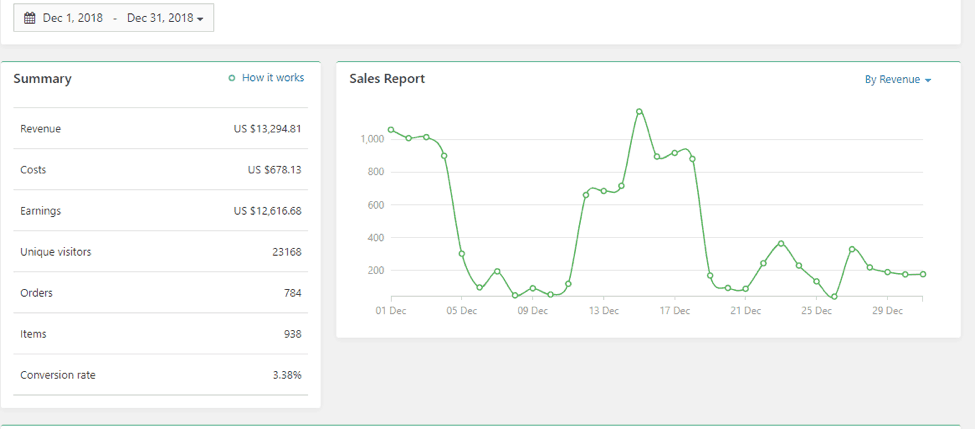Click the calendar icon in date picker
The height and width of the screenshot is (429, 975).
click(x=30, y=18)
